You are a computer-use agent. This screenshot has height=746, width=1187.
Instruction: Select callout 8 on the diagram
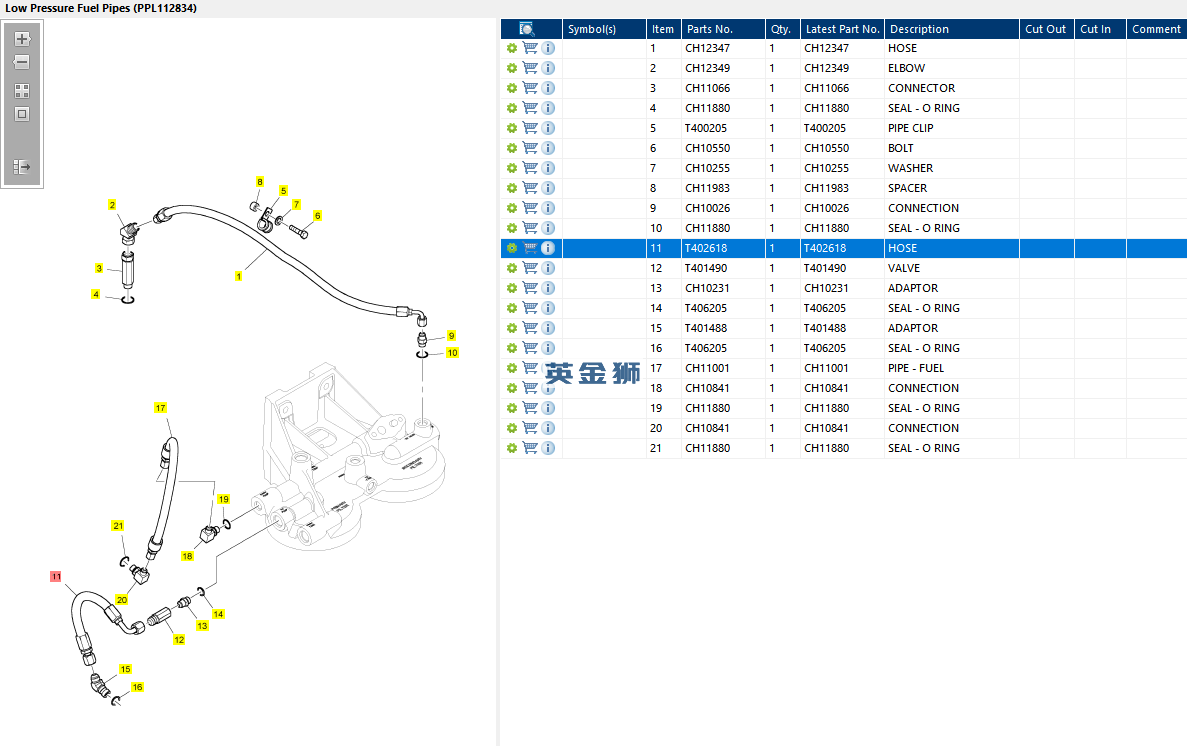(260, 182)
